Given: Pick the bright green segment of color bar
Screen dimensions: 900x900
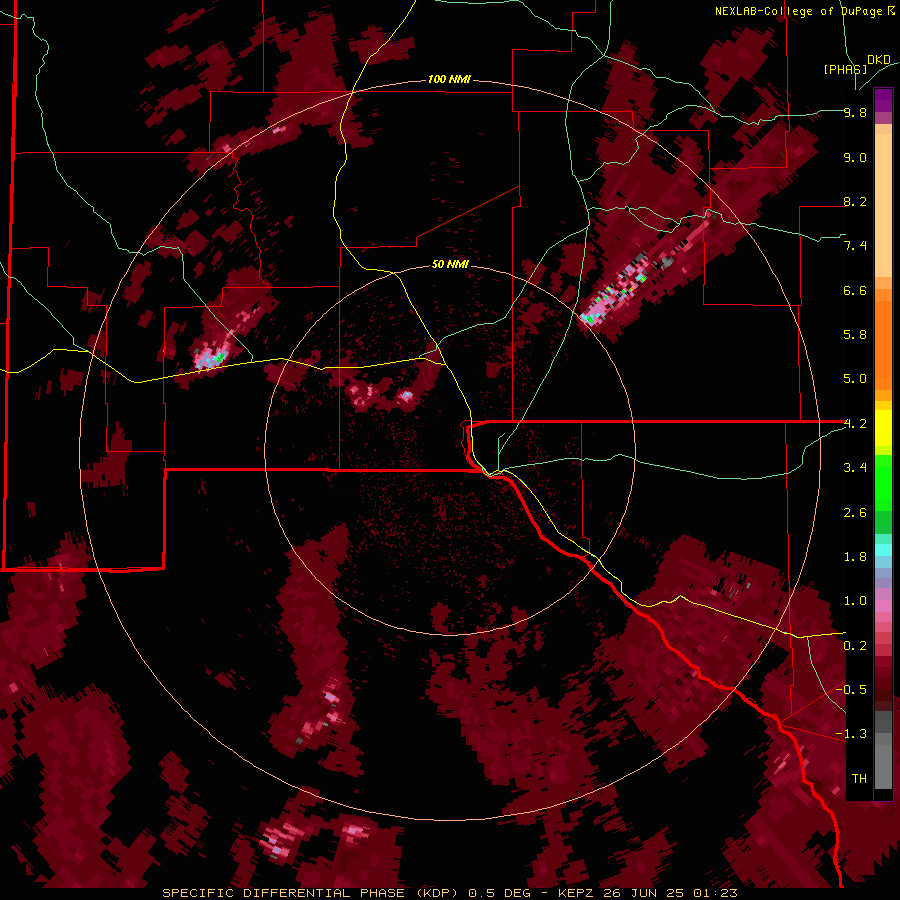Looking at the screenshot, I should pyautogui.click(x=883, y=482).
